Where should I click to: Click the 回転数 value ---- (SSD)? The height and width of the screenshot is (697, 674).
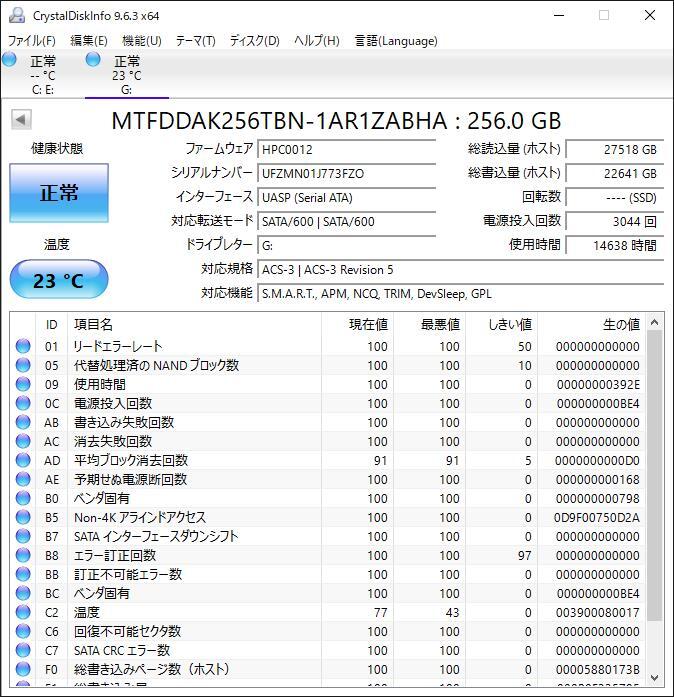click(x=614, y=197)
